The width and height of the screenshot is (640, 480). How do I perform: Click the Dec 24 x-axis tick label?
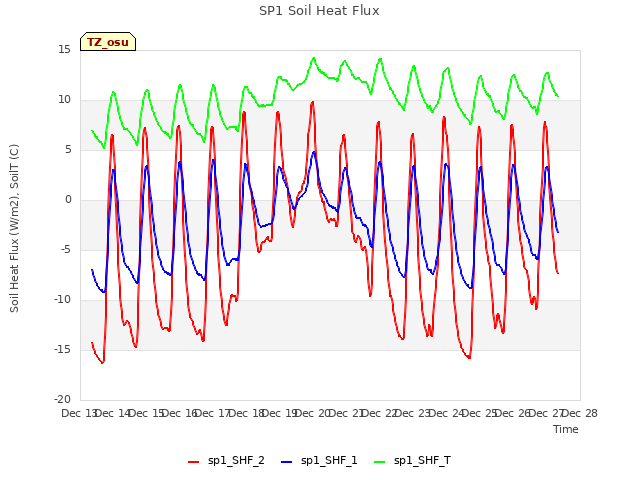click(x=447, y=413)
